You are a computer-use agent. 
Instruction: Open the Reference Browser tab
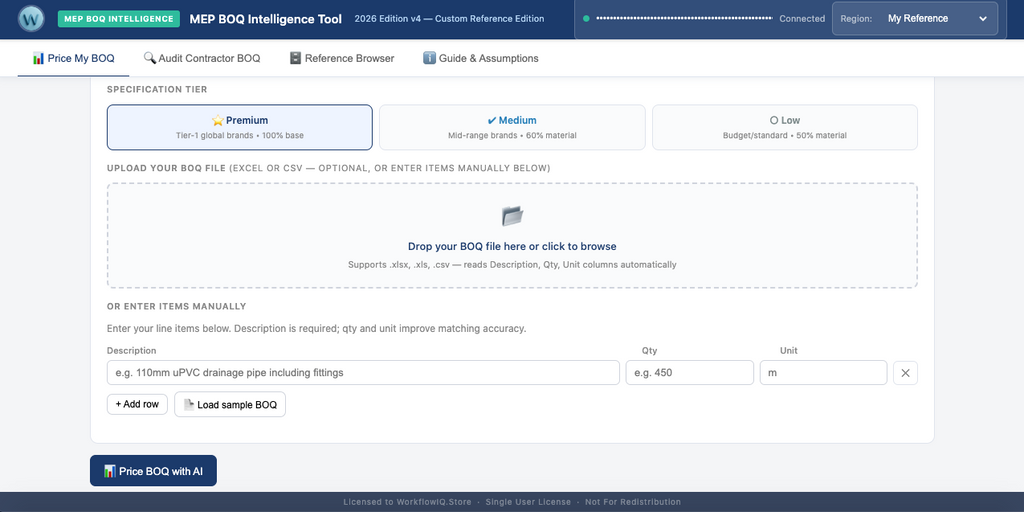(x=342, y=58)
